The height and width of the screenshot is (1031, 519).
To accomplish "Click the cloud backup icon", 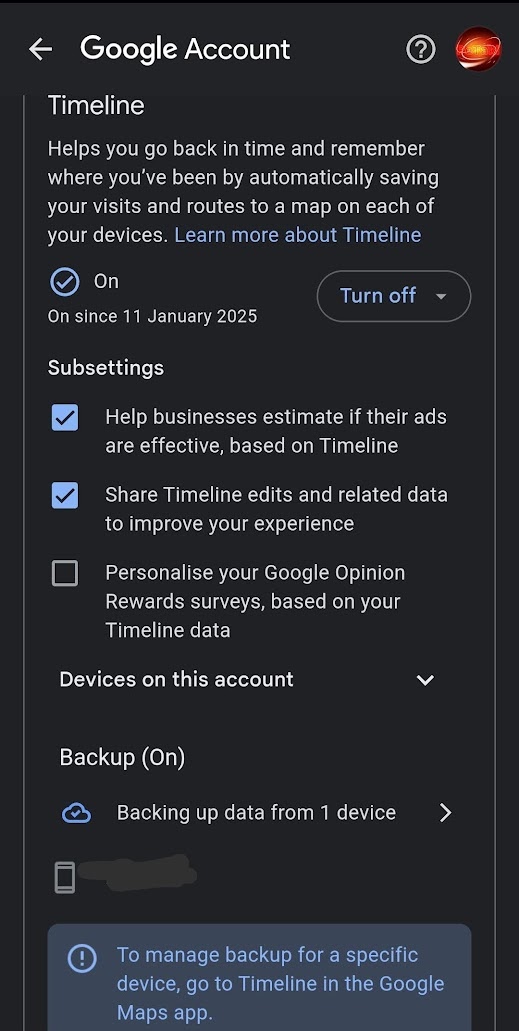I will pyautogui.click(x=76, y=813).
